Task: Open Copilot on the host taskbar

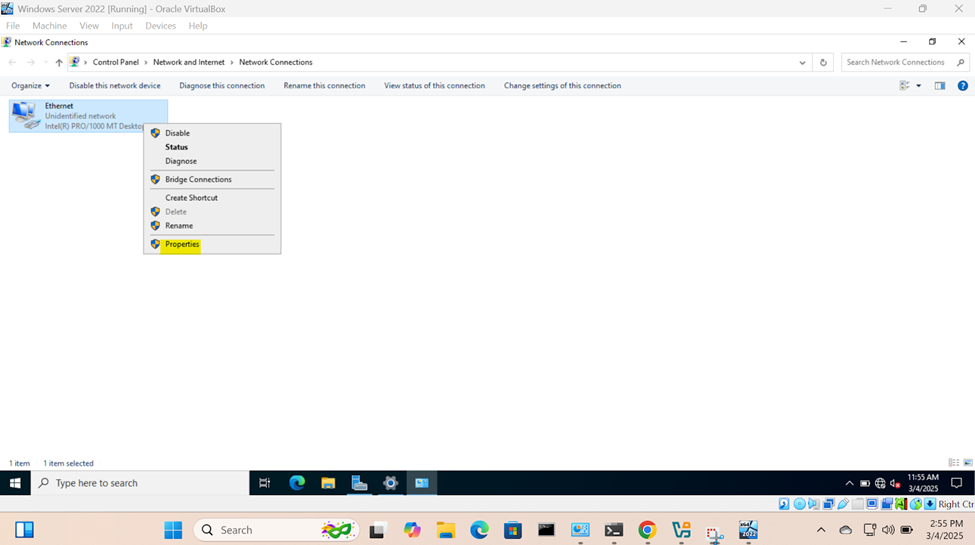Action: click(412, 530)
